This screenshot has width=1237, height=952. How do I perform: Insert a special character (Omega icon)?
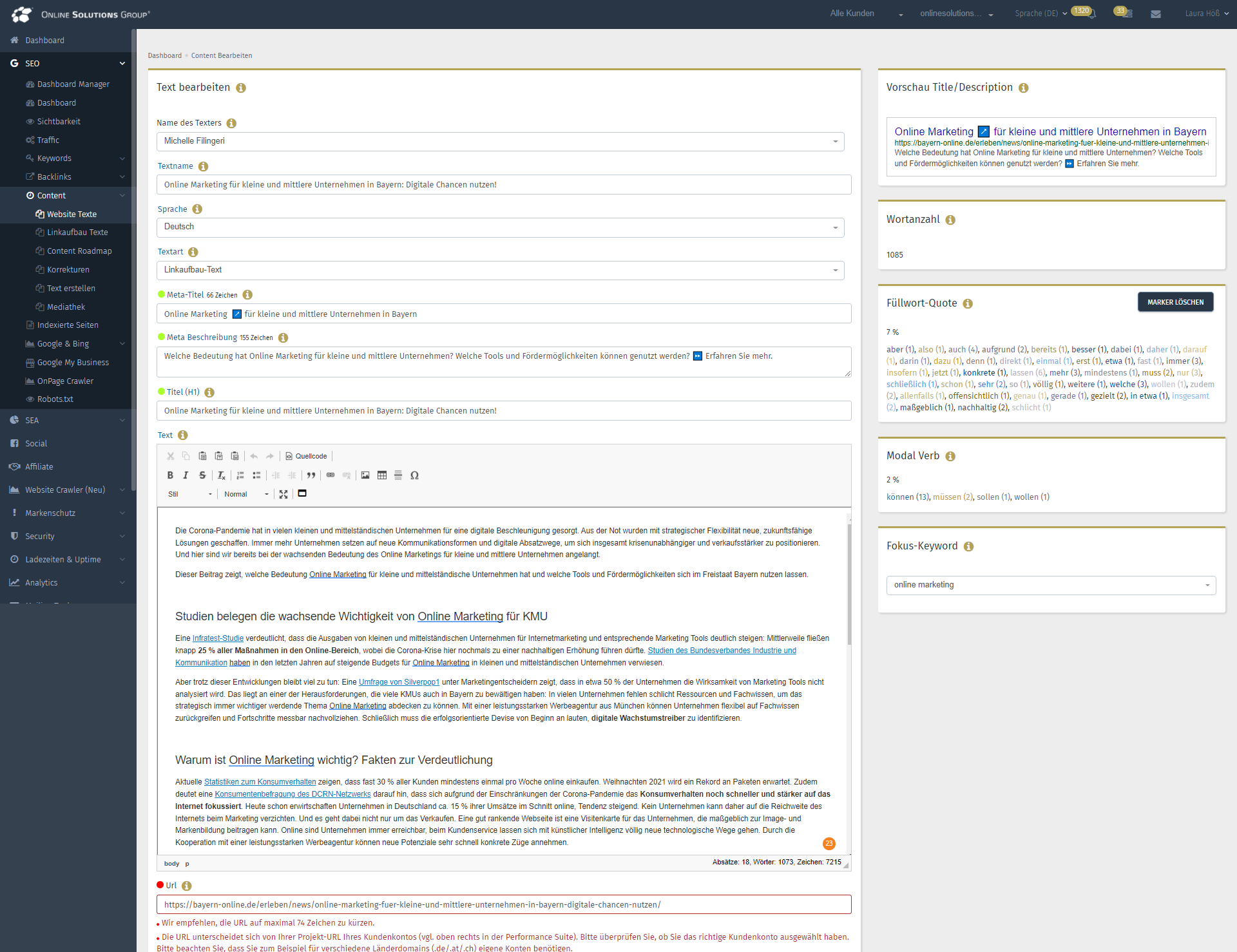click(x=414, y=475)
